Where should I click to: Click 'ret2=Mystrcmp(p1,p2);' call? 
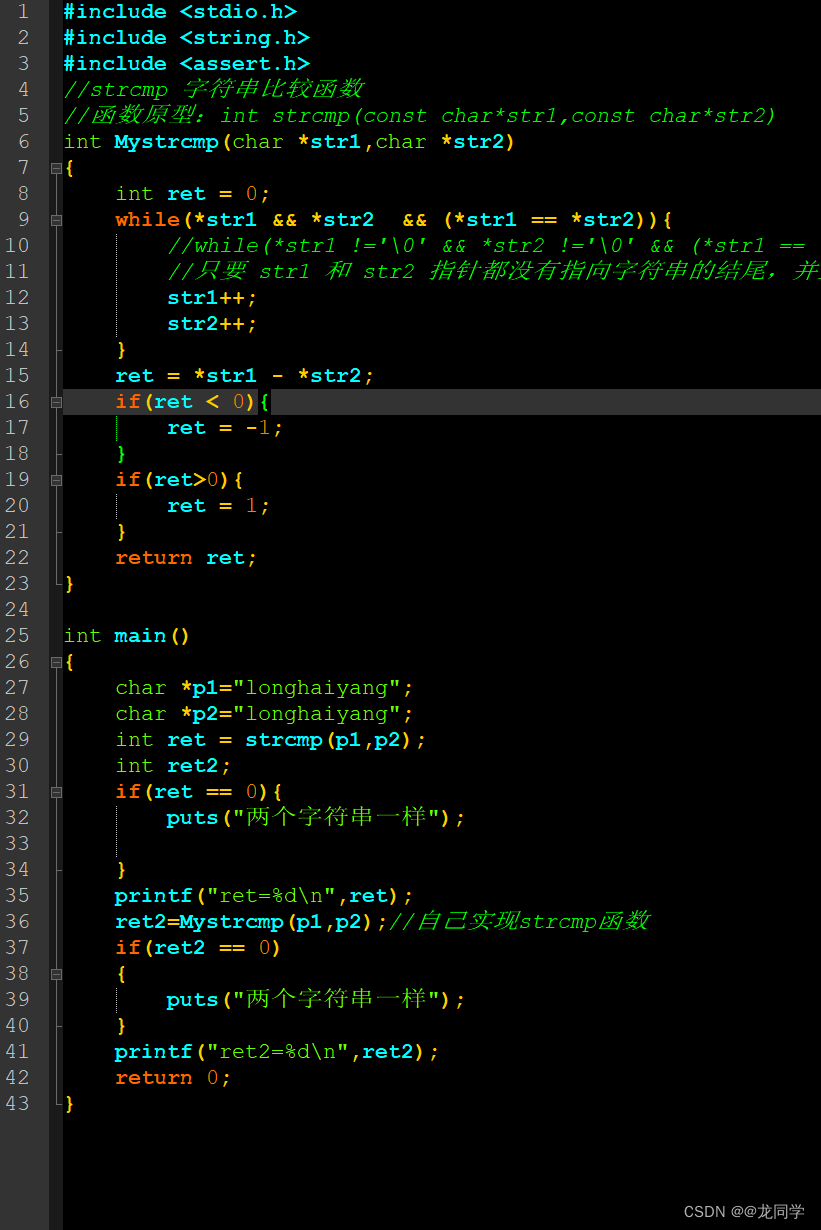tap(251, 922)
